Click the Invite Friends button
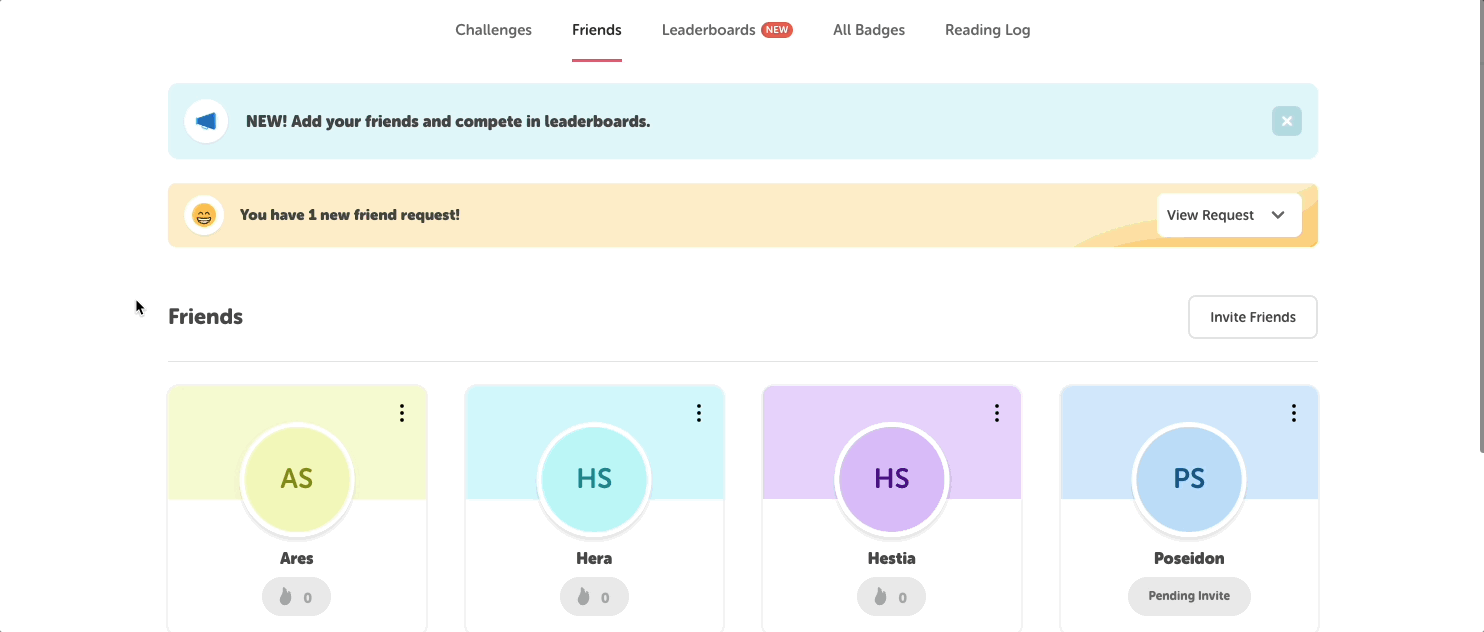Image resolution: width=1484 pixels, height=632 pixels. coord(1252,317)
